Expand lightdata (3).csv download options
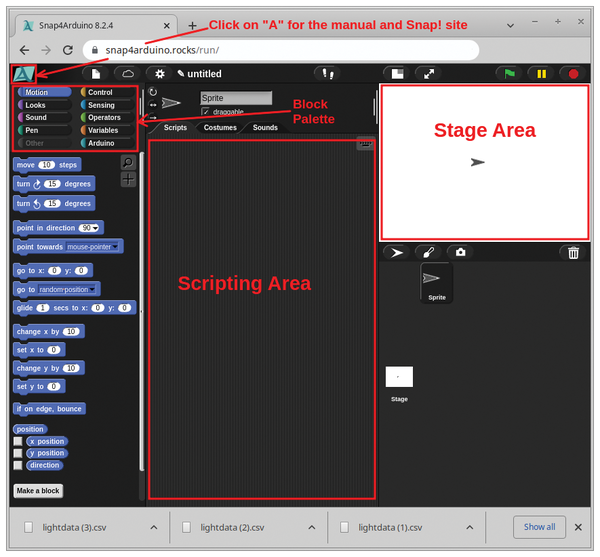Screen dimensions: 600x557 tap(153, 527)
